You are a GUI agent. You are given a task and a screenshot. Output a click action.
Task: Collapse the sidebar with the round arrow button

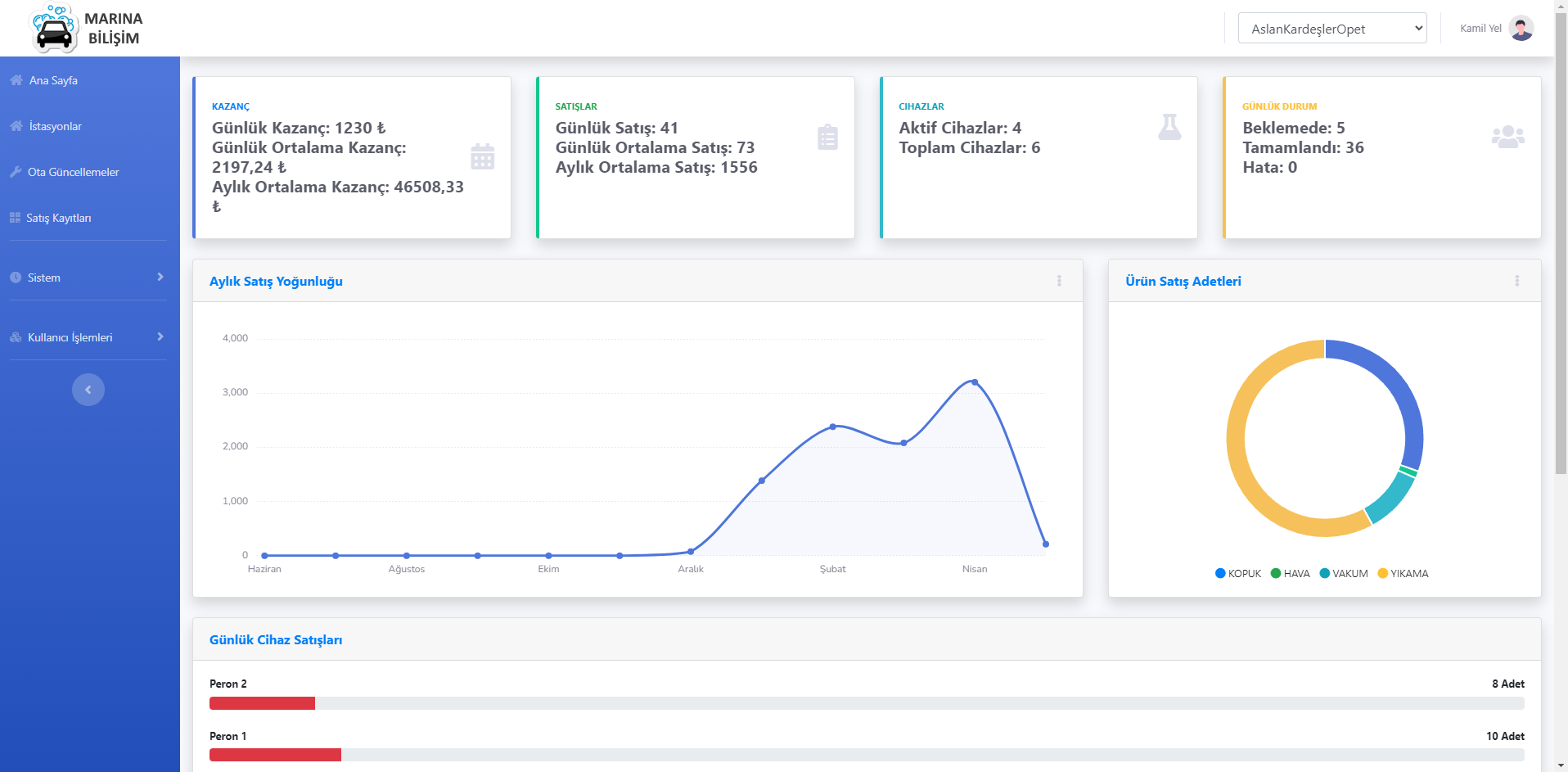coord(88,390)
